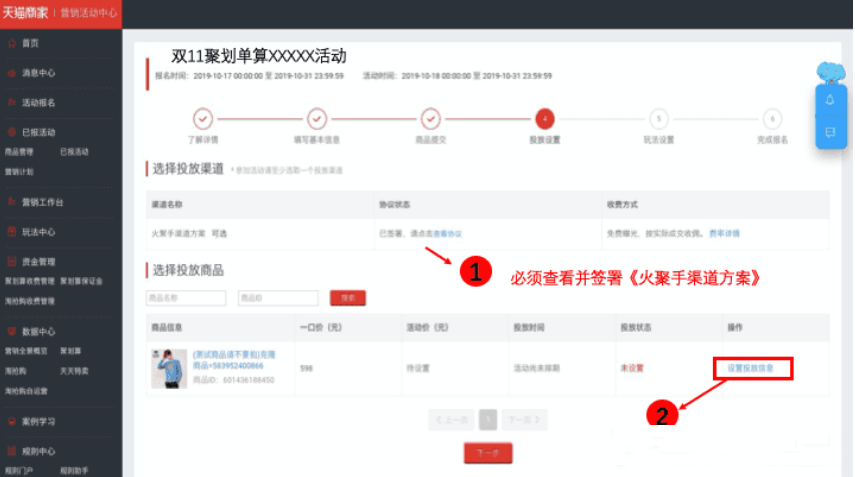Click the 选择投放商品 section heading
The image size is (855, 477).
188,270
